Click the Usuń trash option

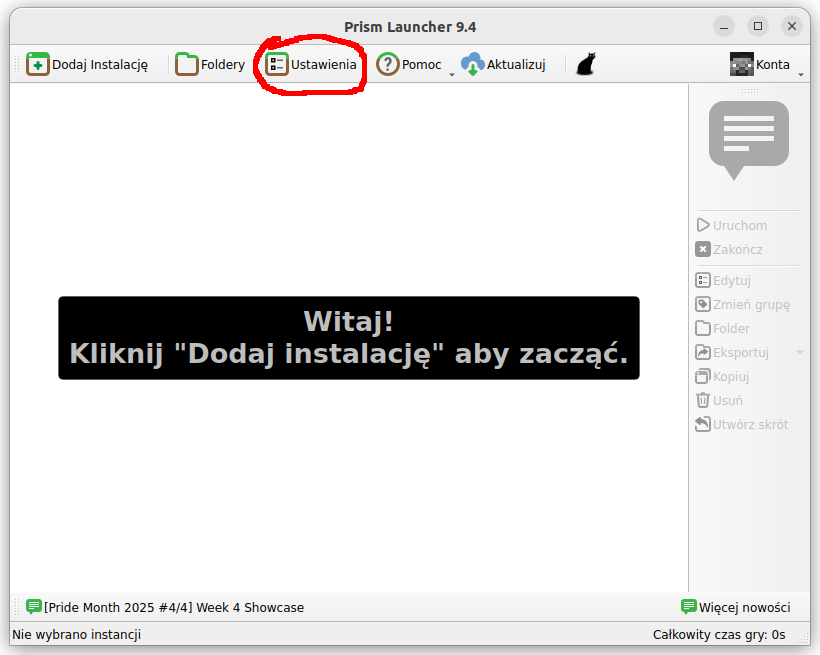719,401
